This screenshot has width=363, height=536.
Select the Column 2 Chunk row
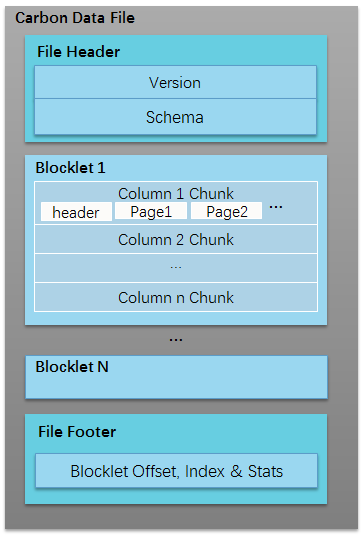click(x=176, y=239)
